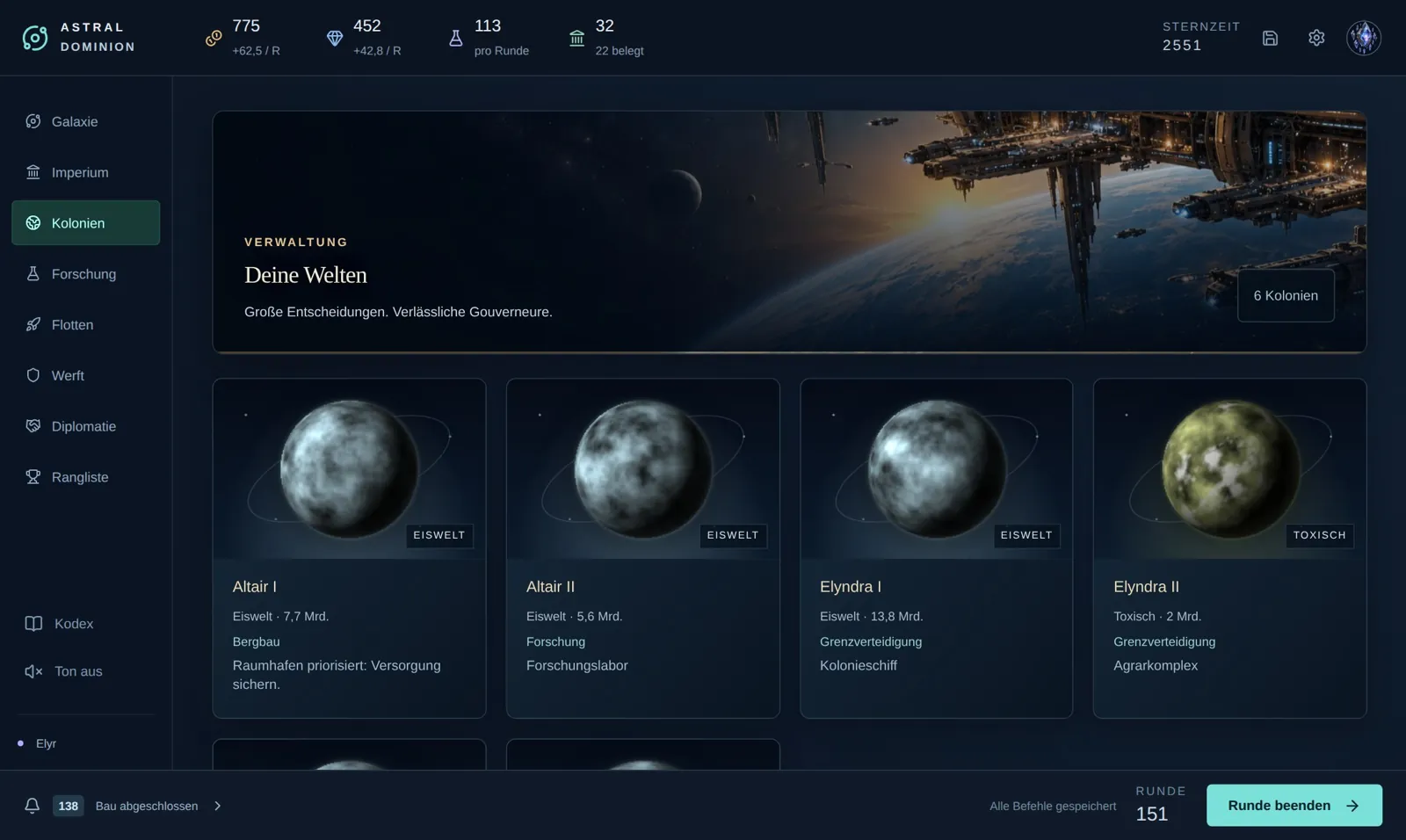1406x840 pixels.
Task: Click the EISWELT tag on Altair I
Action: click(x=438, y=535)
